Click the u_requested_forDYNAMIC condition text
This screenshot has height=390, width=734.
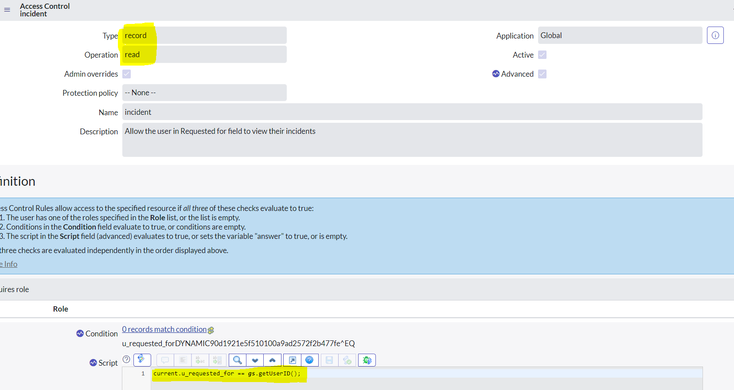pyautogui.click(x=238, y=344)
